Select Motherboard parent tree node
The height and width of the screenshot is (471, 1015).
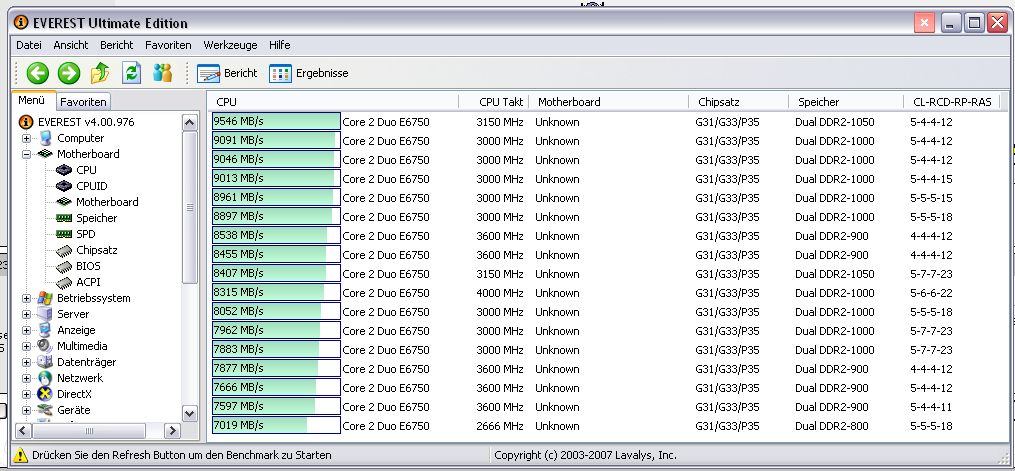pyautogui.click(x=88, y=154)
